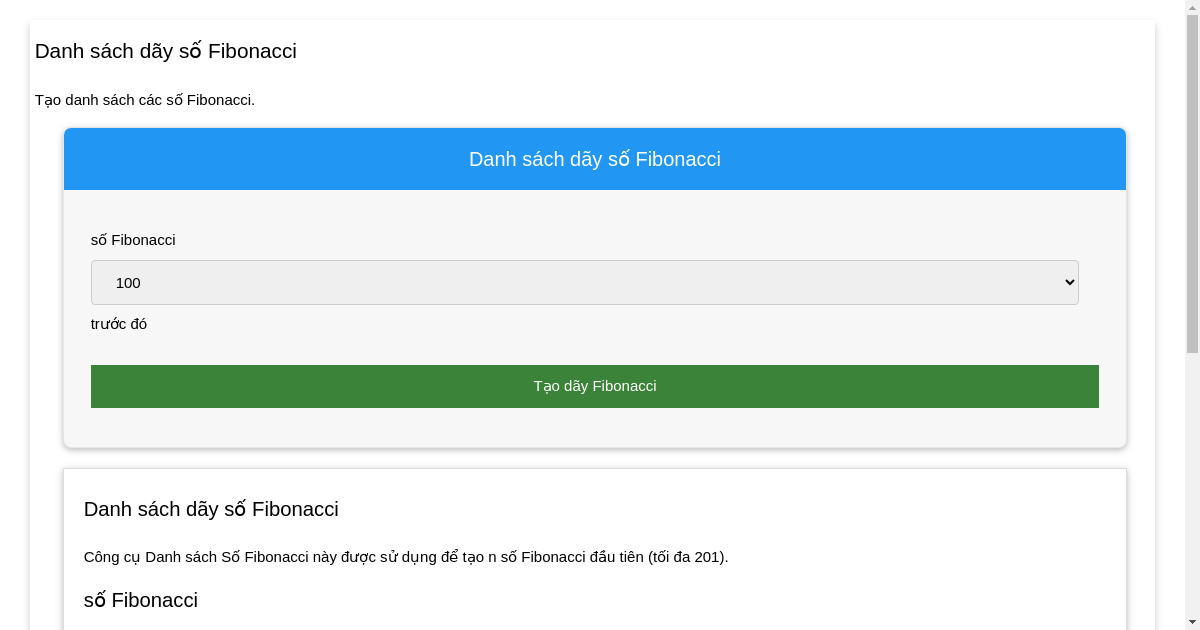The height and width of the screenshot is (630, 1200).
Task: Click the số Fibonacci subheading at the bottom
Action: point(141,600)
